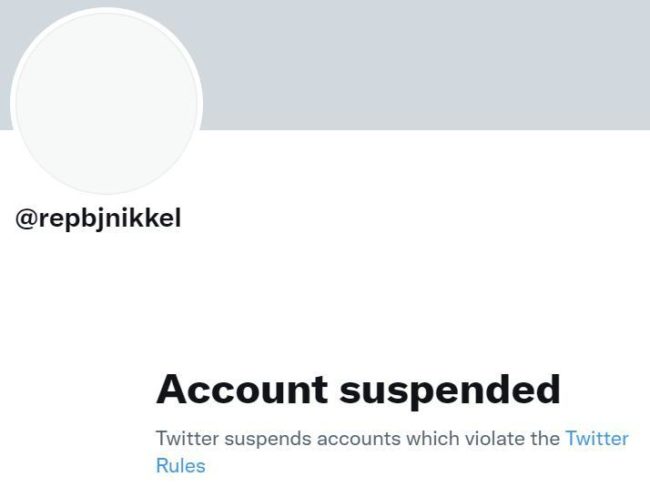Open the Twitter Rules link

(x=597, y=439)
